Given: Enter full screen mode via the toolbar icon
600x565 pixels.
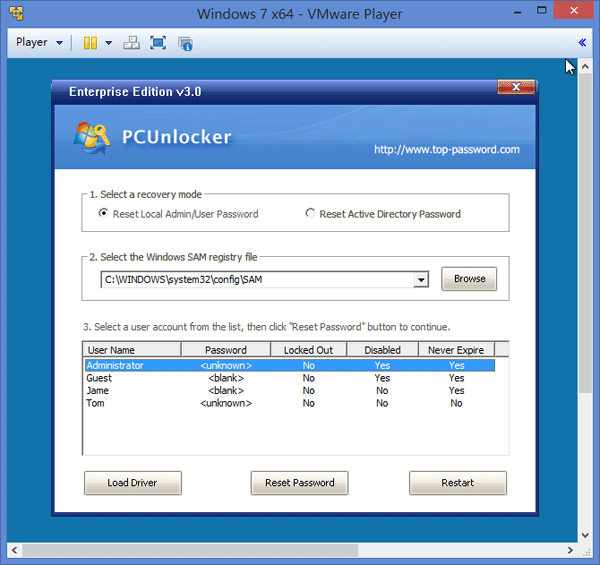Looking at the screenshot, I should tap(158, 43).
